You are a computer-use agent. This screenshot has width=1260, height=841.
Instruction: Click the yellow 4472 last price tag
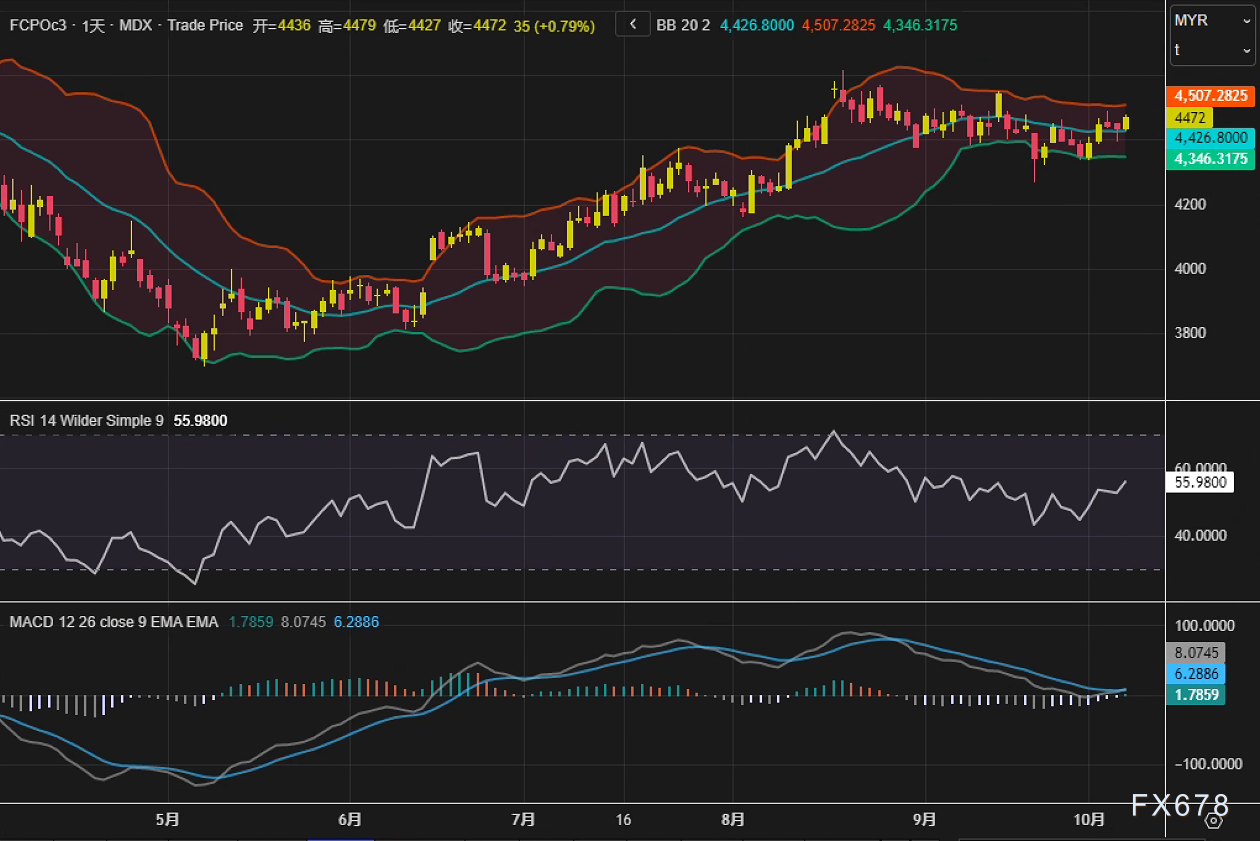1190,118
